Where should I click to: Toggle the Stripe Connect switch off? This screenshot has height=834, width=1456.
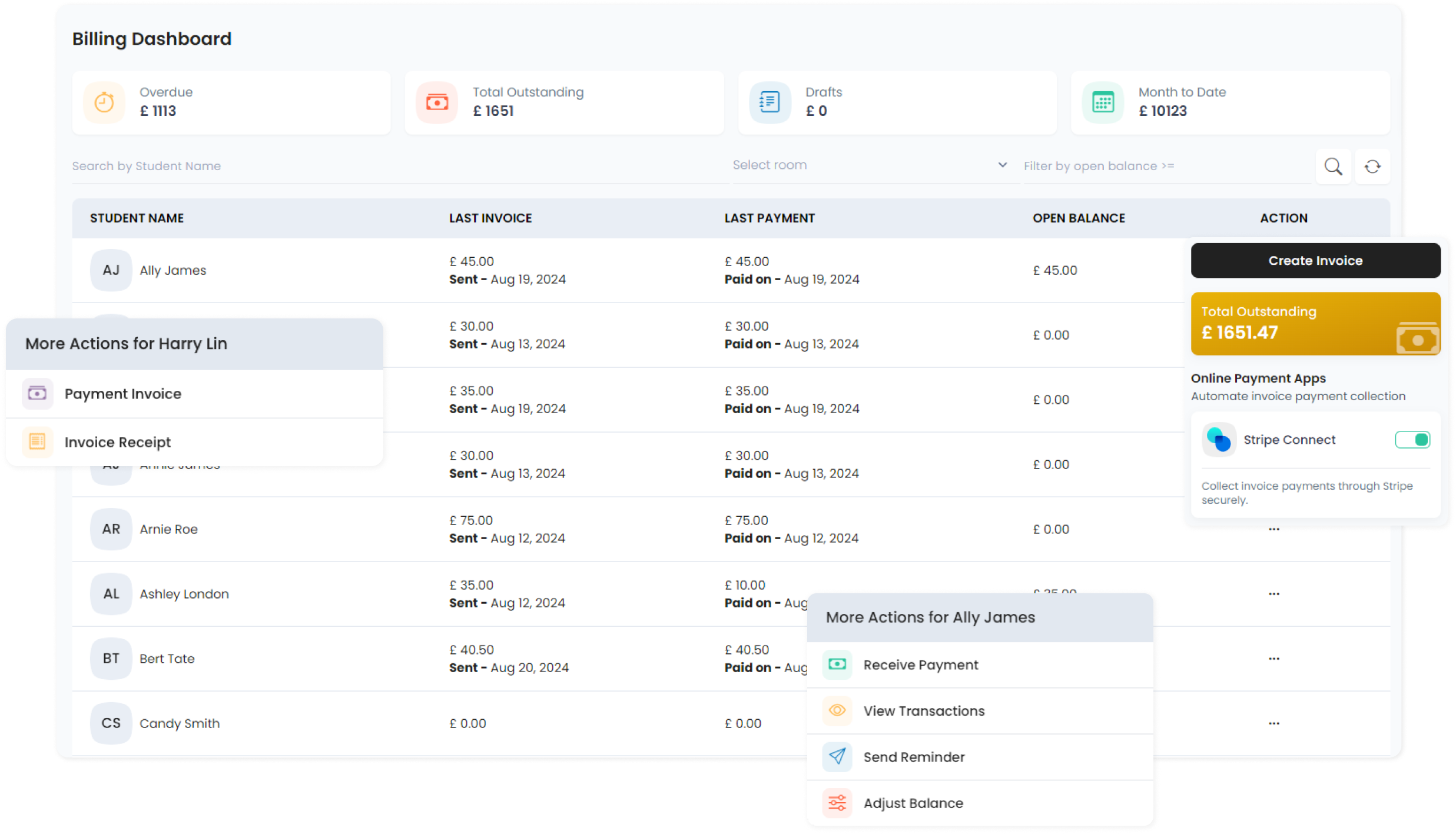[x=1412, y=439]
